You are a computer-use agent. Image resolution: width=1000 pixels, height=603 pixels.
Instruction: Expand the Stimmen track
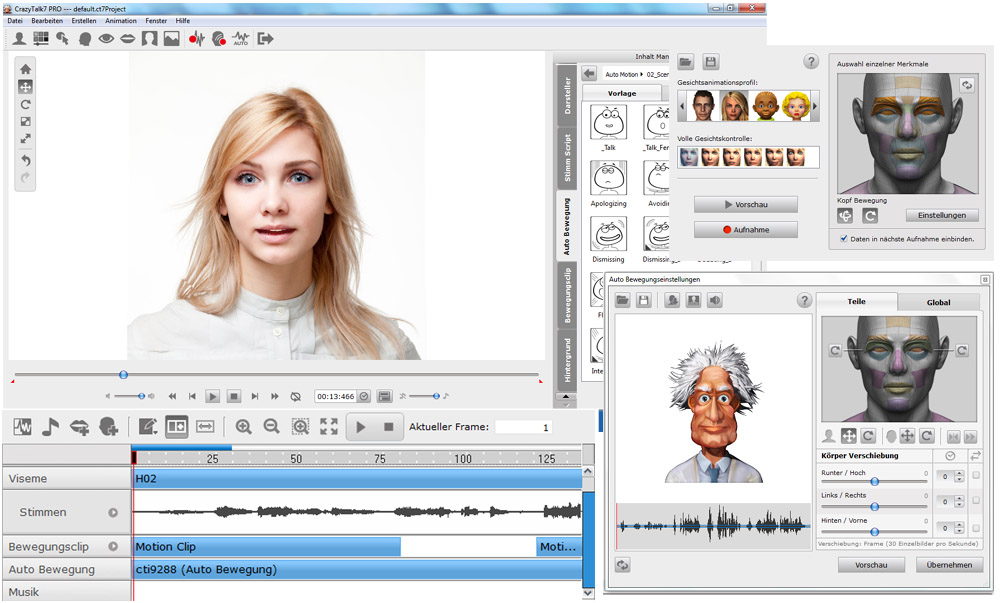pos(113,513)
